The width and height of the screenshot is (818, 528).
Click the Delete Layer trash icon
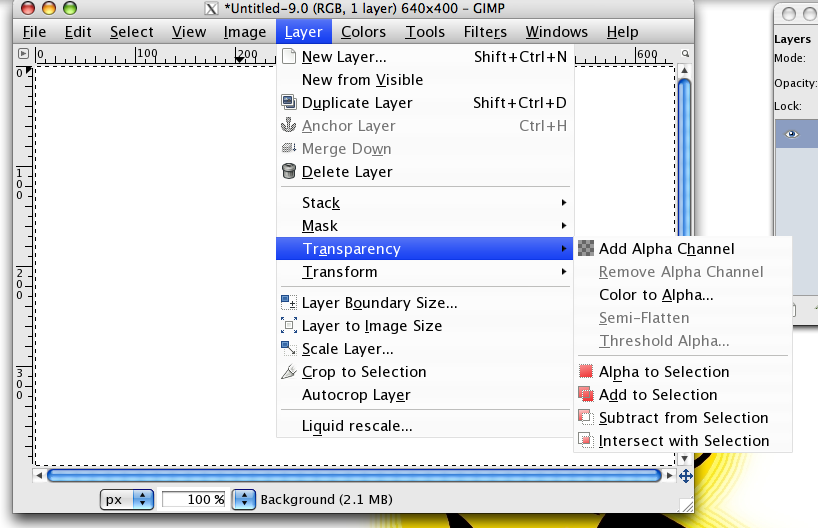click(288, 171)
